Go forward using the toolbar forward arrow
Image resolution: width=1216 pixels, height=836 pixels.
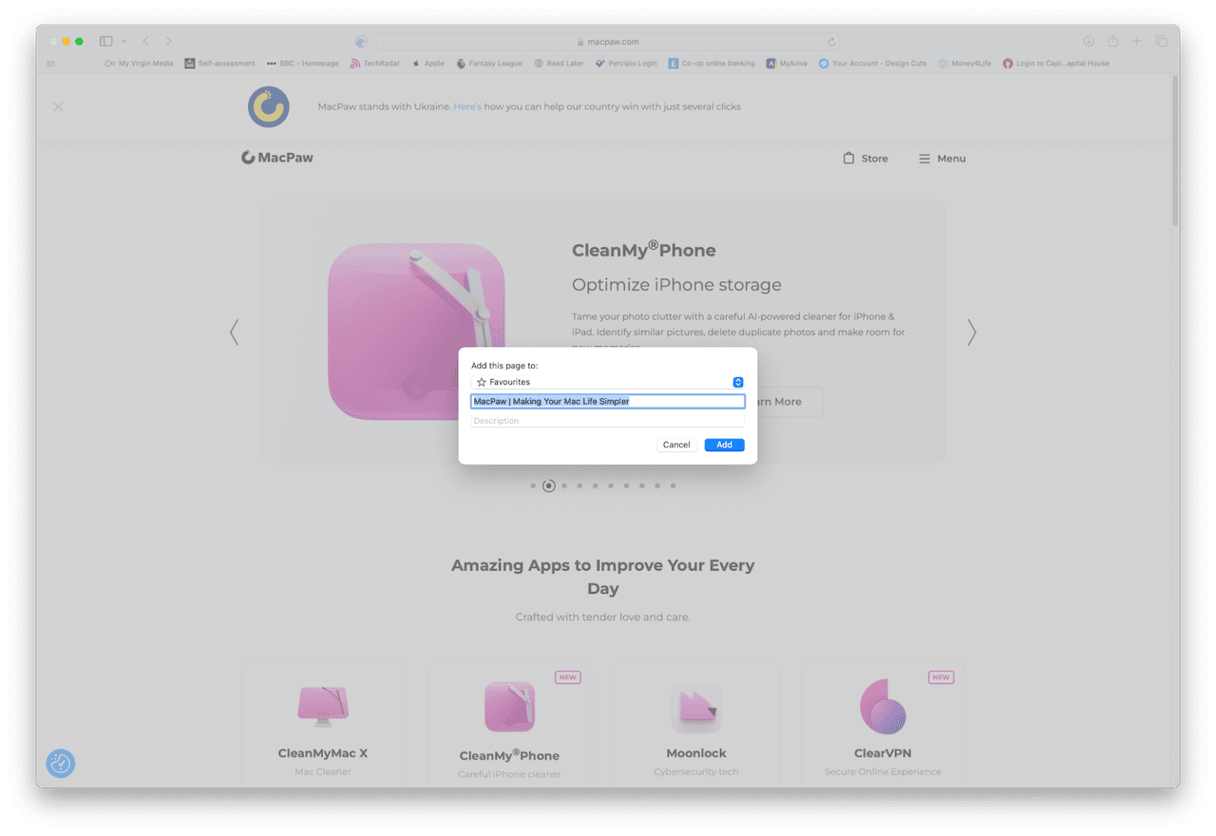coord(168,41)
